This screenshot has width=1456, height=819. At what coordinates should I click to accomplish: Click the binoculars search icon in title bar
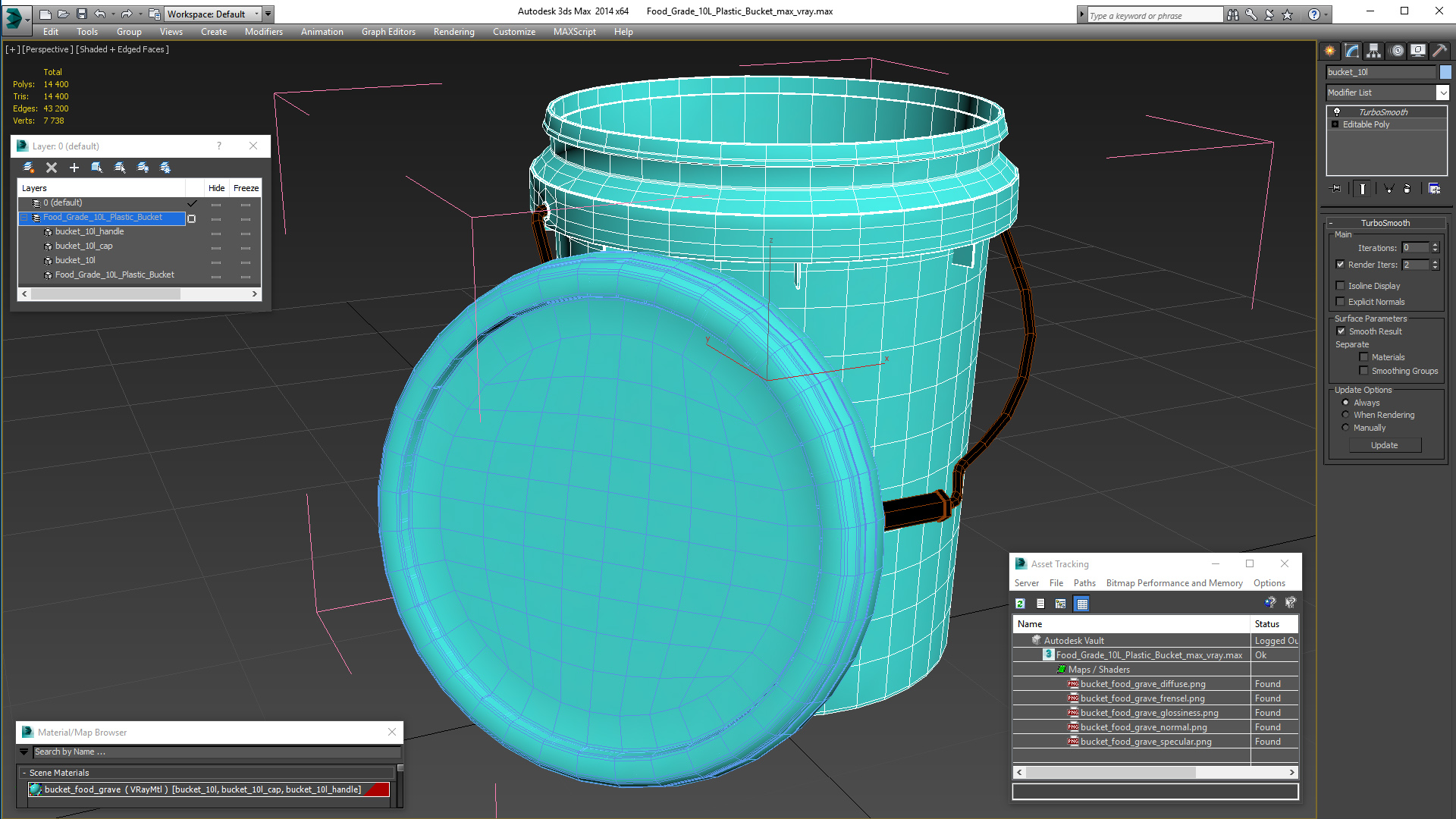[1233, 14]
